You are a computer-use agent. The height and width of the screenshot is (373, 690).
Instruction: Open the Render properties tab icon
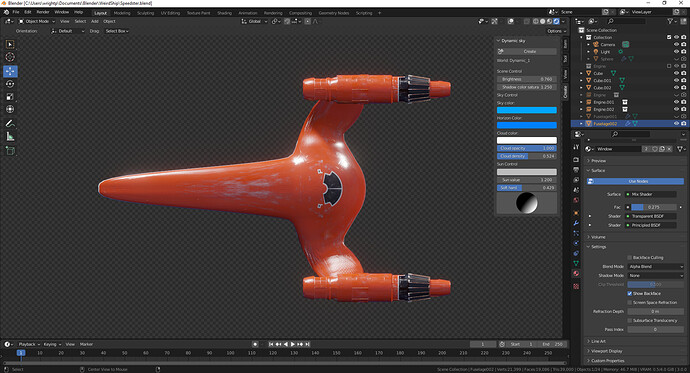tap(576, 160)
